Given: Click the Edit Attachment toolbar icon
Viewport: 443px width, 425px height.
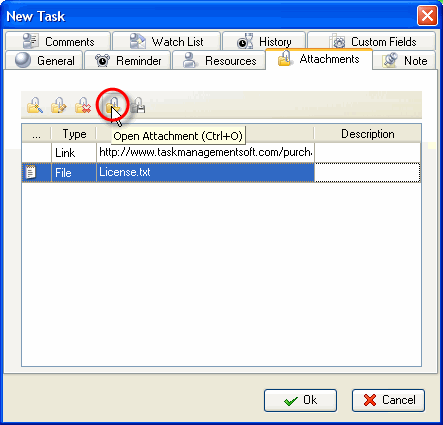Looking at the screenshot, I should [59, 105].
